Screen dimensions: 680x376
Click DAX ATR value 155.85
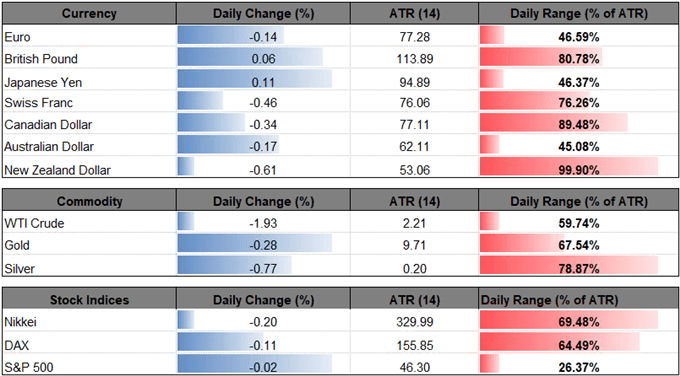pyautogui.click(x=415, y=345)
